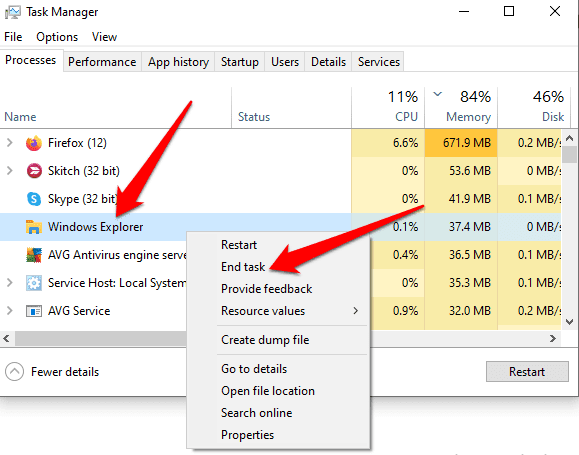Choose Provide feedback in context menu
The width and height of the screenshot is (579, 455).
pos(267,288)
